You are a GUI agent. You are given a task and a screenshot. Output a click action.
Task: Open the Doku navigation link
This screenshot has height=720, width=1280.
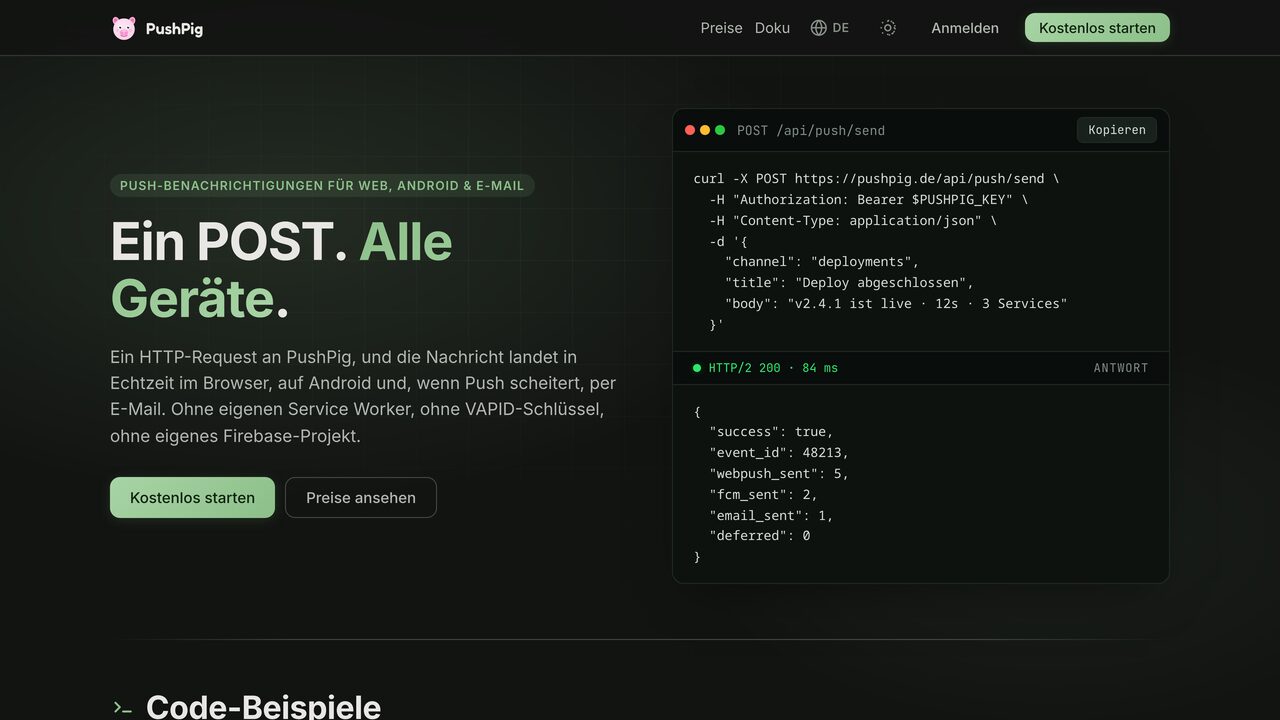tap(772, 28)
